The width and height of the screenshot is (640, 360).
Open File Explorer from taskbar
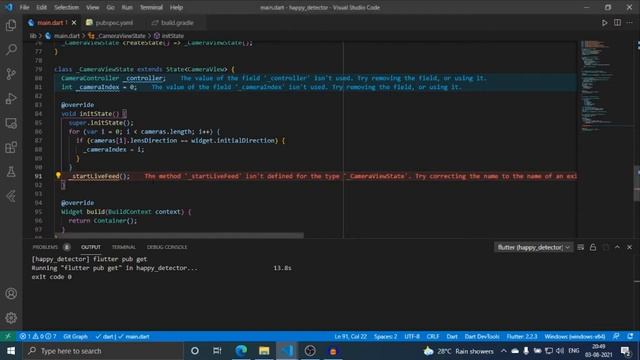click(264, 351)
